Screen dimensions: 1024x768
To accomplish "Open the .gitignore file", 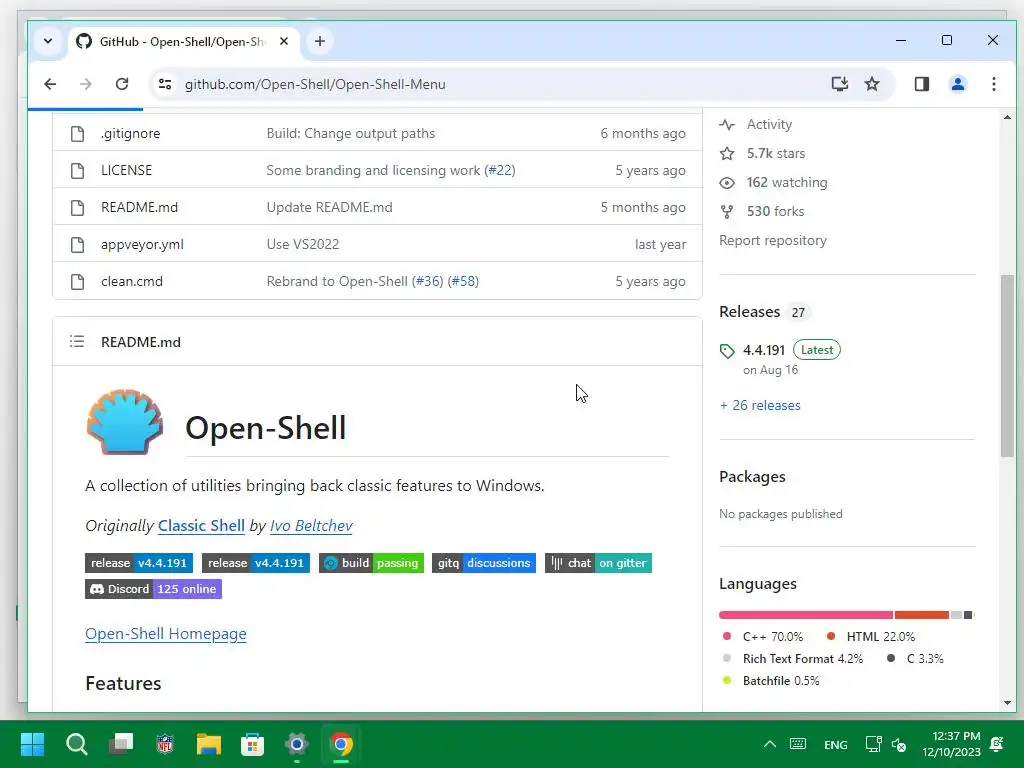I will click(x=131, y=133).
